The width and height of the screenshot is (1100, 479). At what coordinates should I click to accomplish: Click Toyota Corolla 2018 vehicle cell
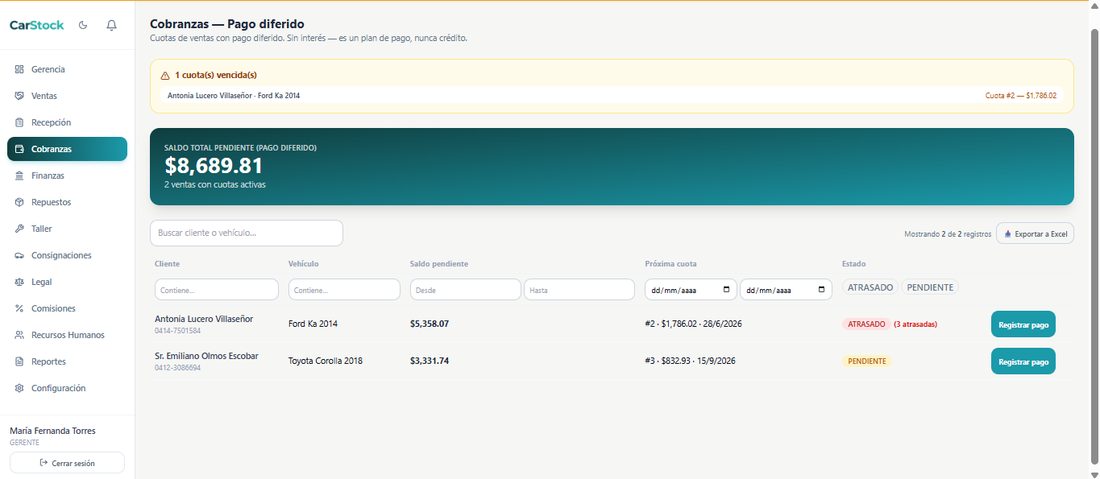click(x=326, y=361)
